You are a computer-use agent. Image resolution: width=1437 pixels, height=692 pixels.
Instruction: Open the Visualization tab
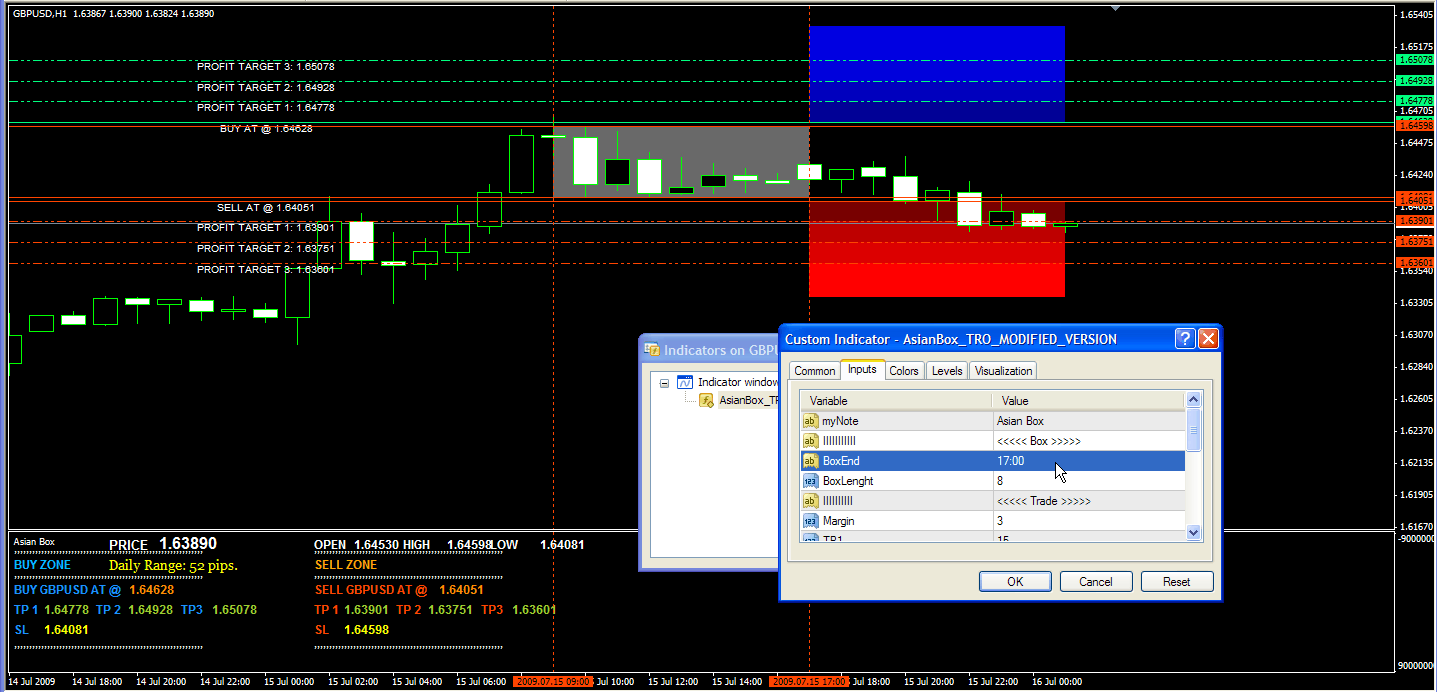(1003, 371)
